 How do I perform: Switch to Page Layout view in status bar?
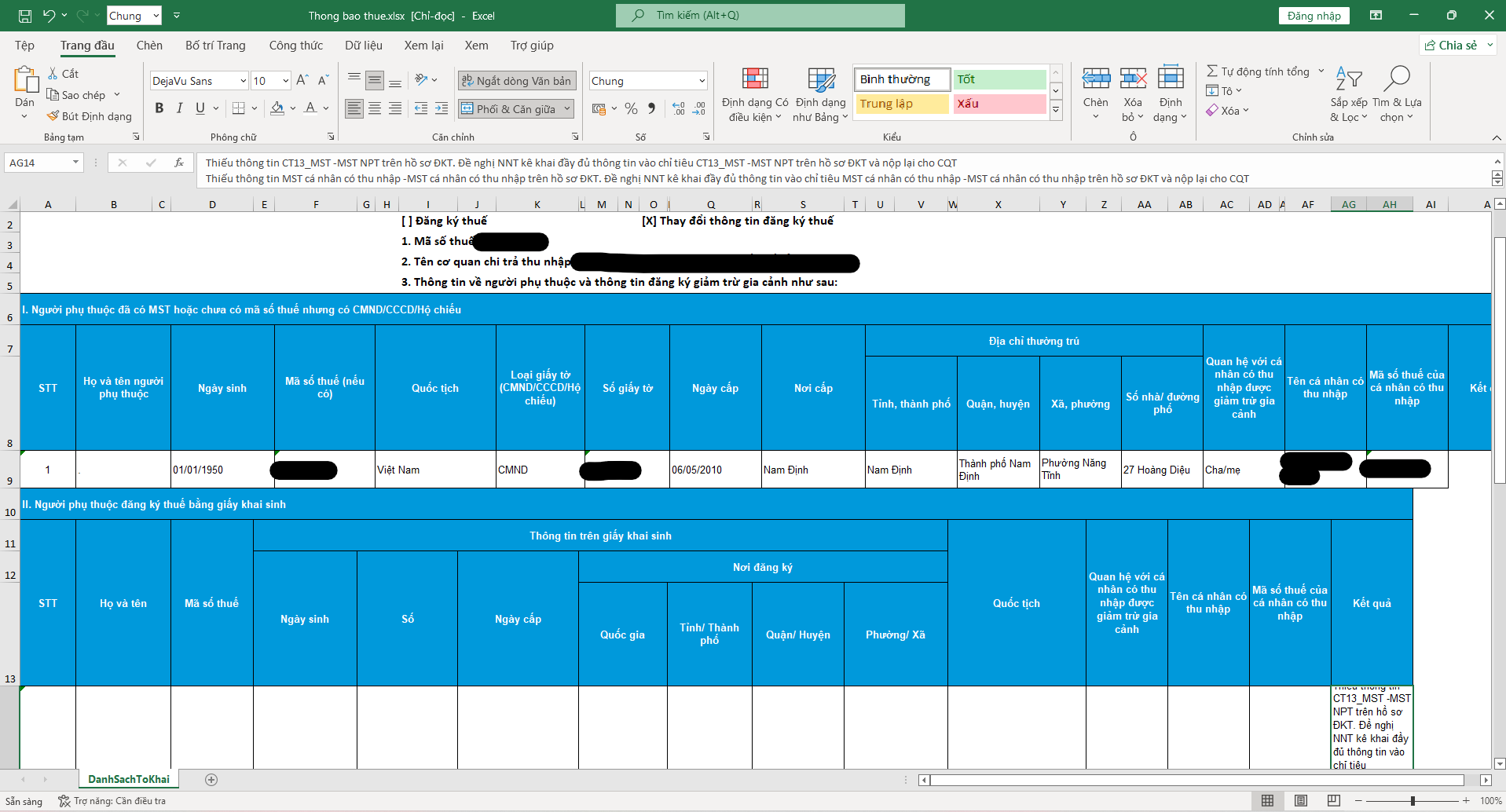(1300, 801)
